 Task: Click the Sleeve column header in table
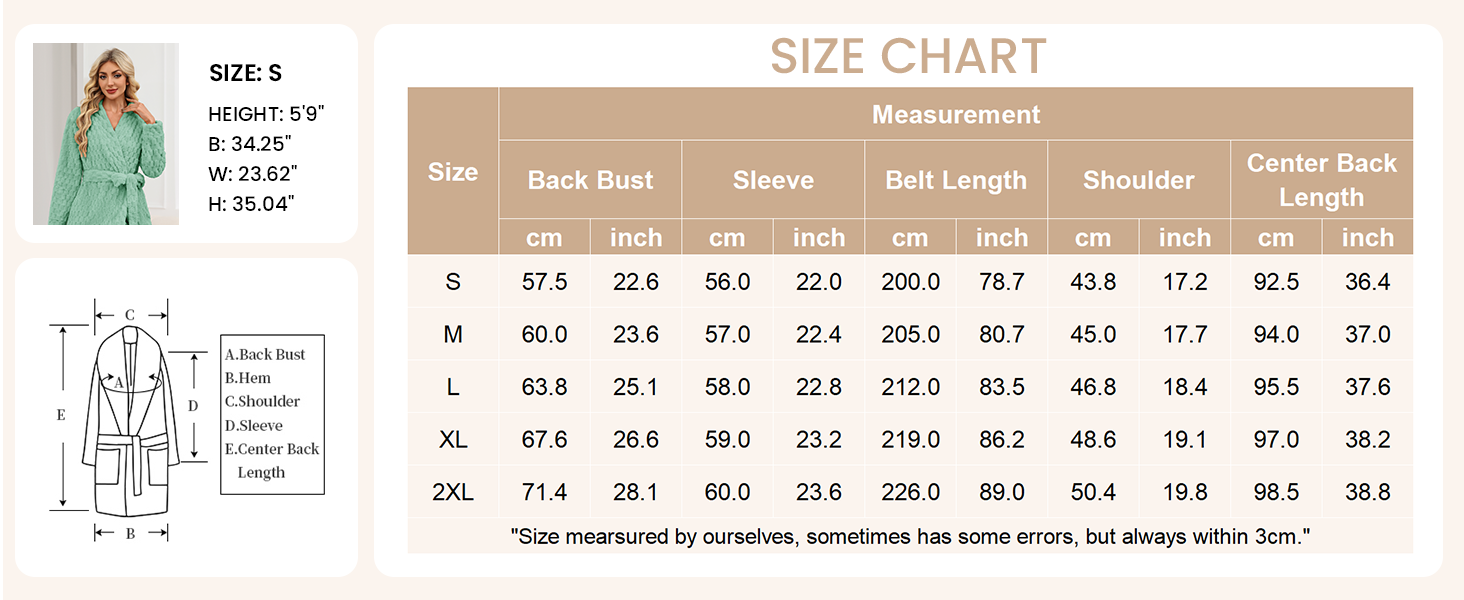click(773, 180)
